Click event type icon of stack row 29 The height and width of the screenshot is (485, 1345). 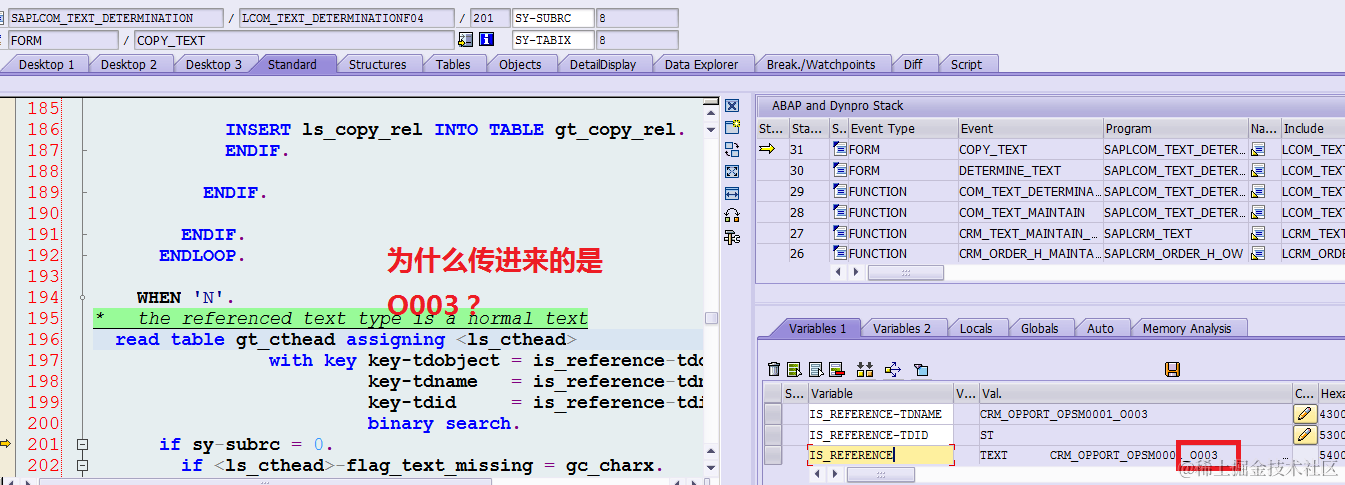tap(839, 191)
